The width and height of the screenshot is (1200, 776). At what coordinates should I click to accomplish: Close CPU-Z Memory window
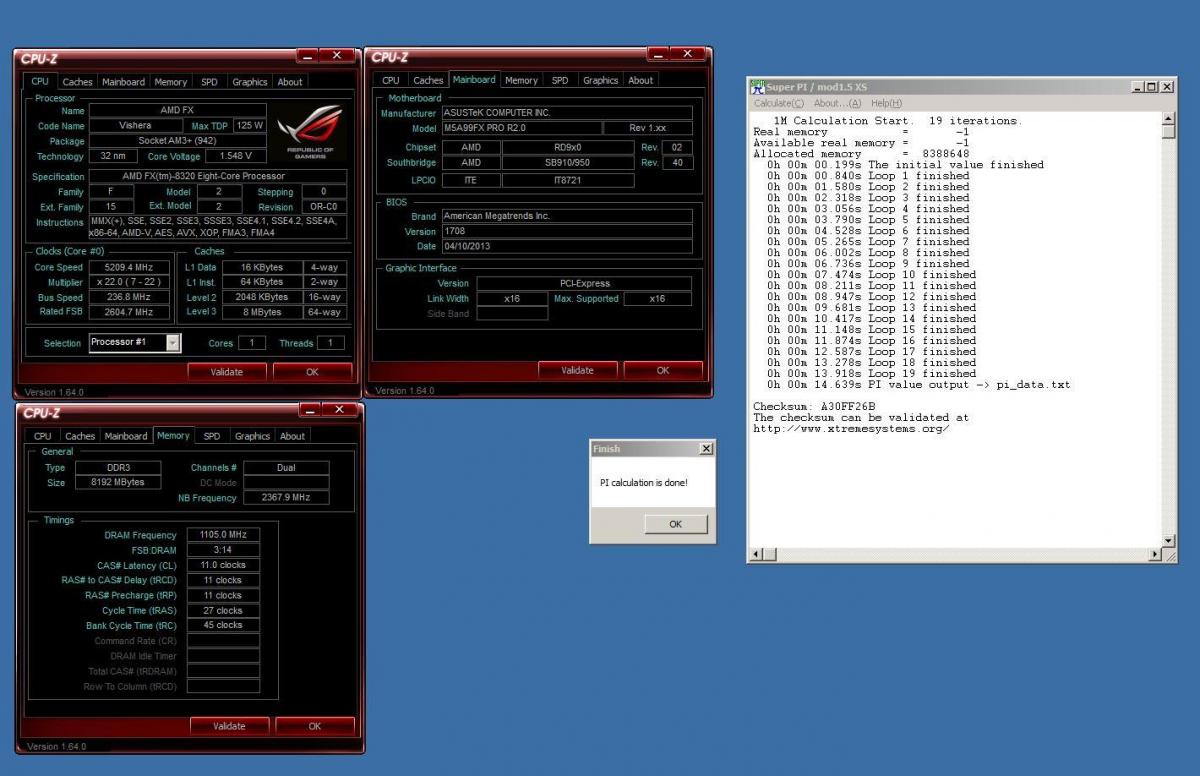point(341,410)
